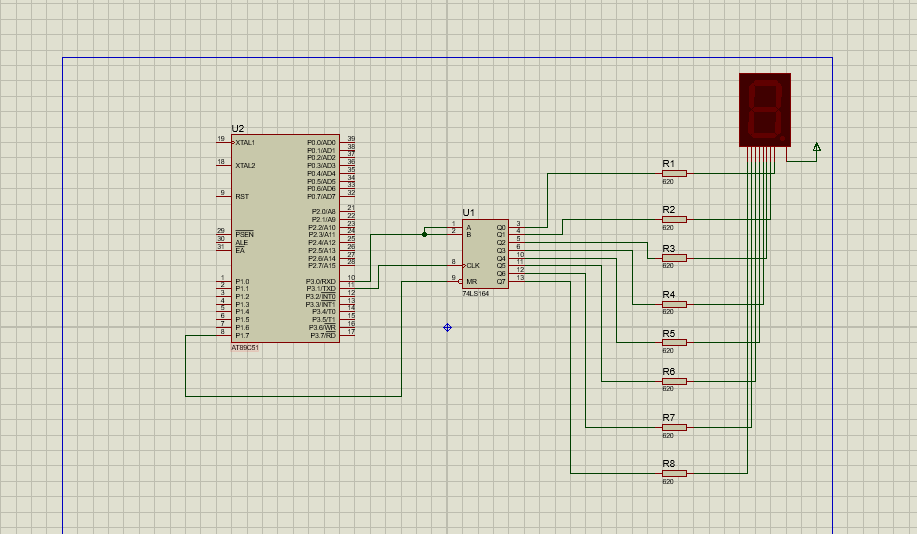Select resistor R4 body
Viewport: 917px width, 534px height.
click(674, 305)
